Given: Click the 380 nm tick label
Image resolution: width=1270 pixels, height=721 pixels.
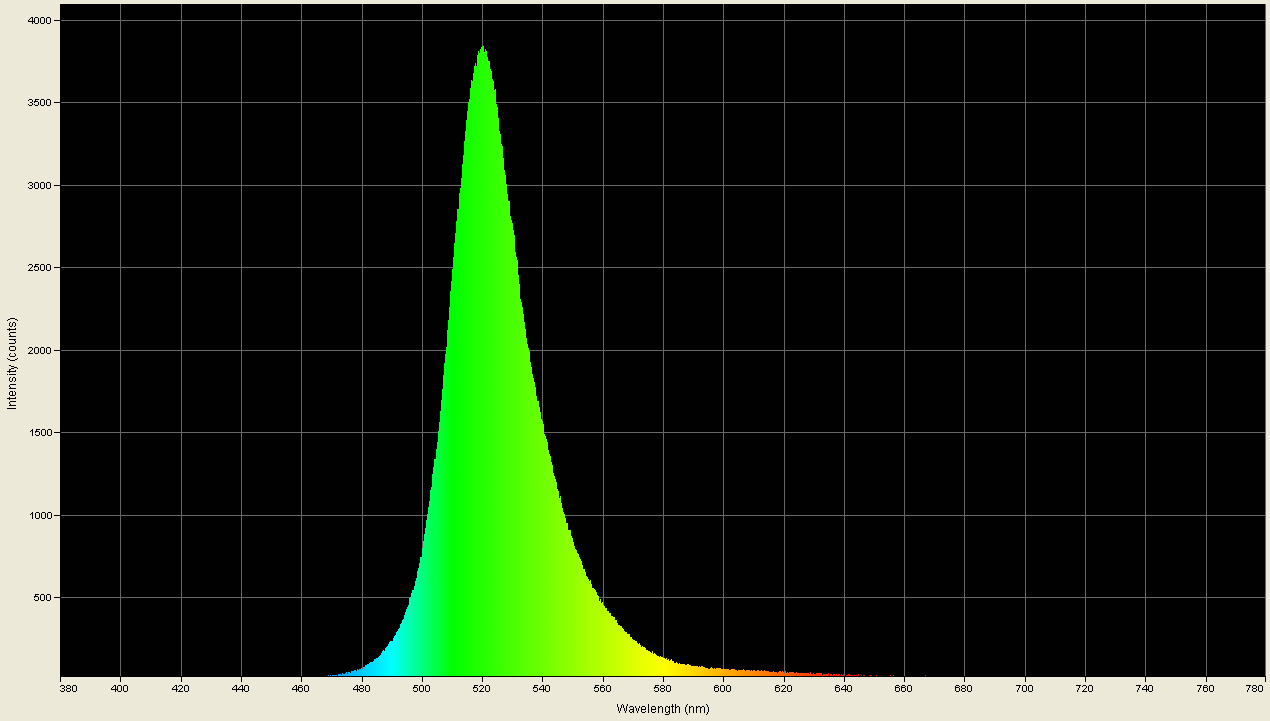Looking at the screenshot, I should tap(68, 689).
